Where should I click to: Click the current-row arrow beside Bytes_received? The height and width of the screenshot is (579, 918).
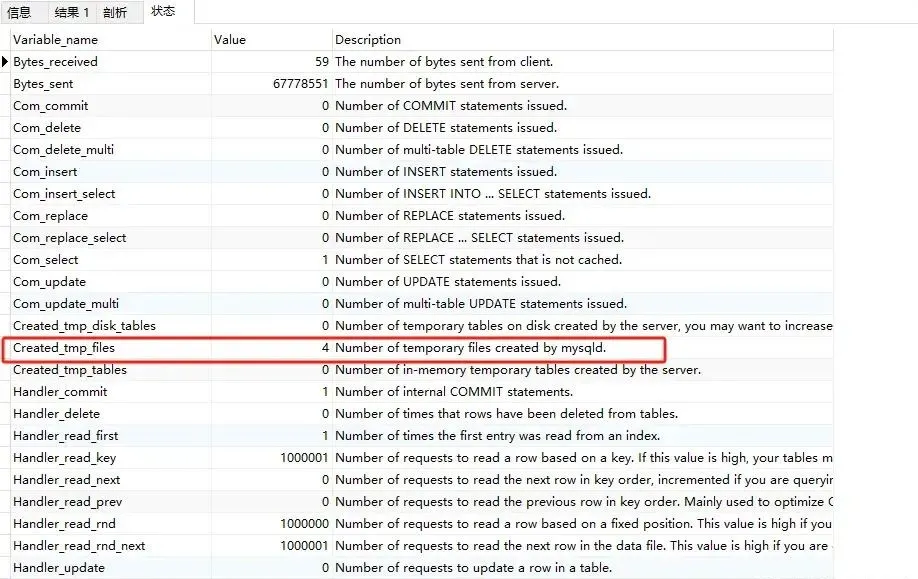(x=5, y=62)
